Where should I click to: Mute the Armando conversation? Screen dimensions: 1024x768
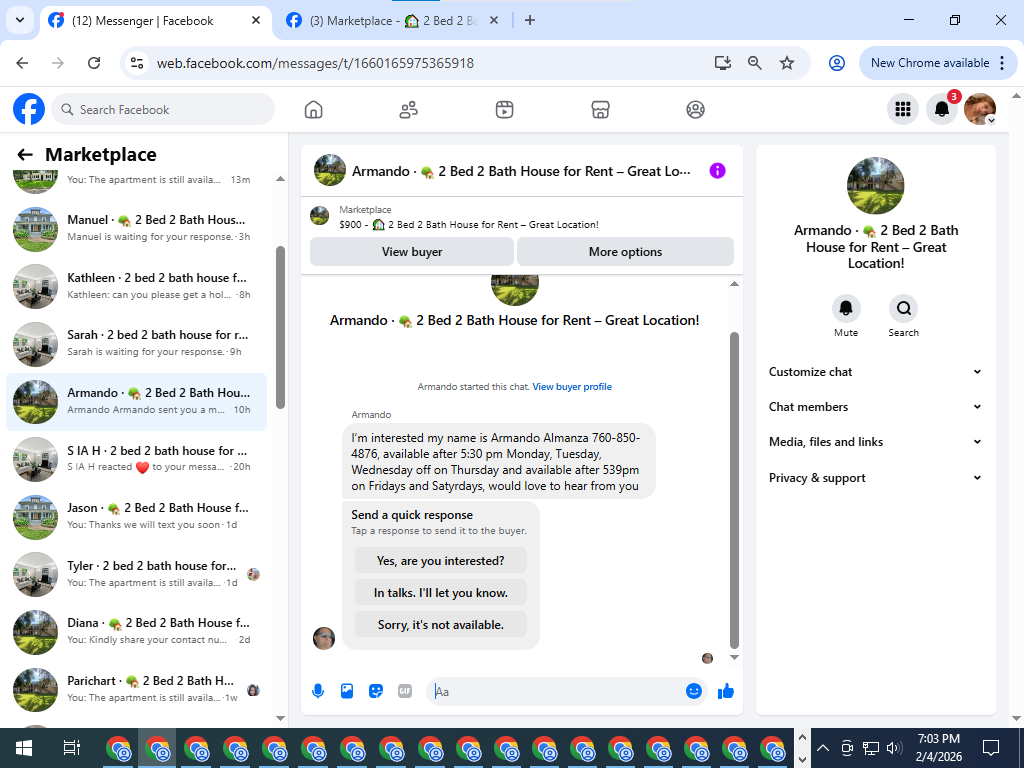click(x=846, y=309)
